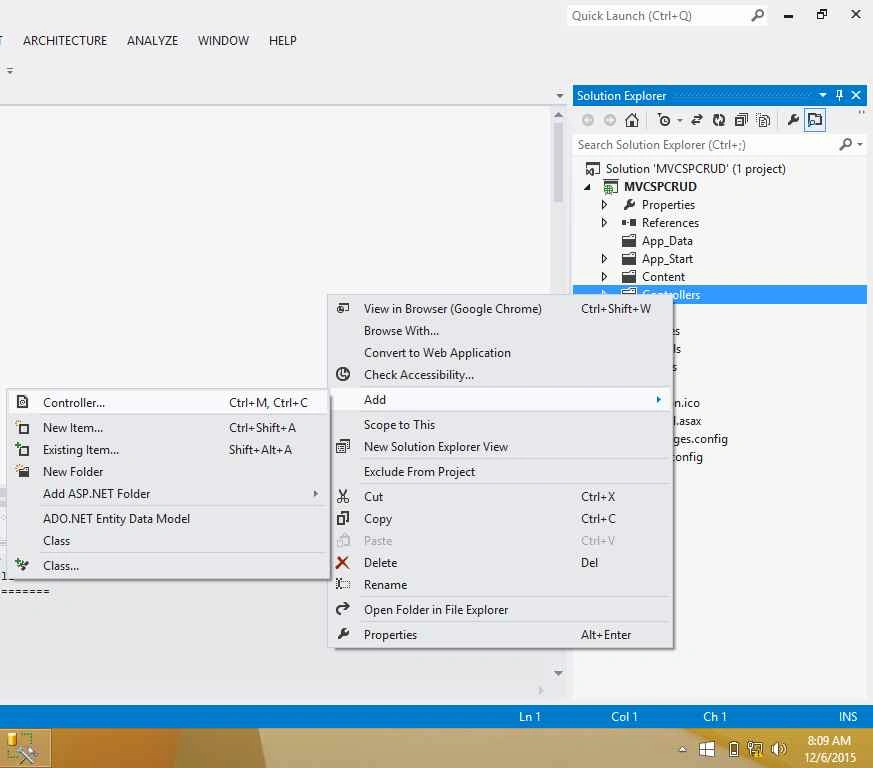Click the wrench Properties icon in Solution Explorer toolbar
The width and height of the screenshot is (873, 768).
[793, 120]
